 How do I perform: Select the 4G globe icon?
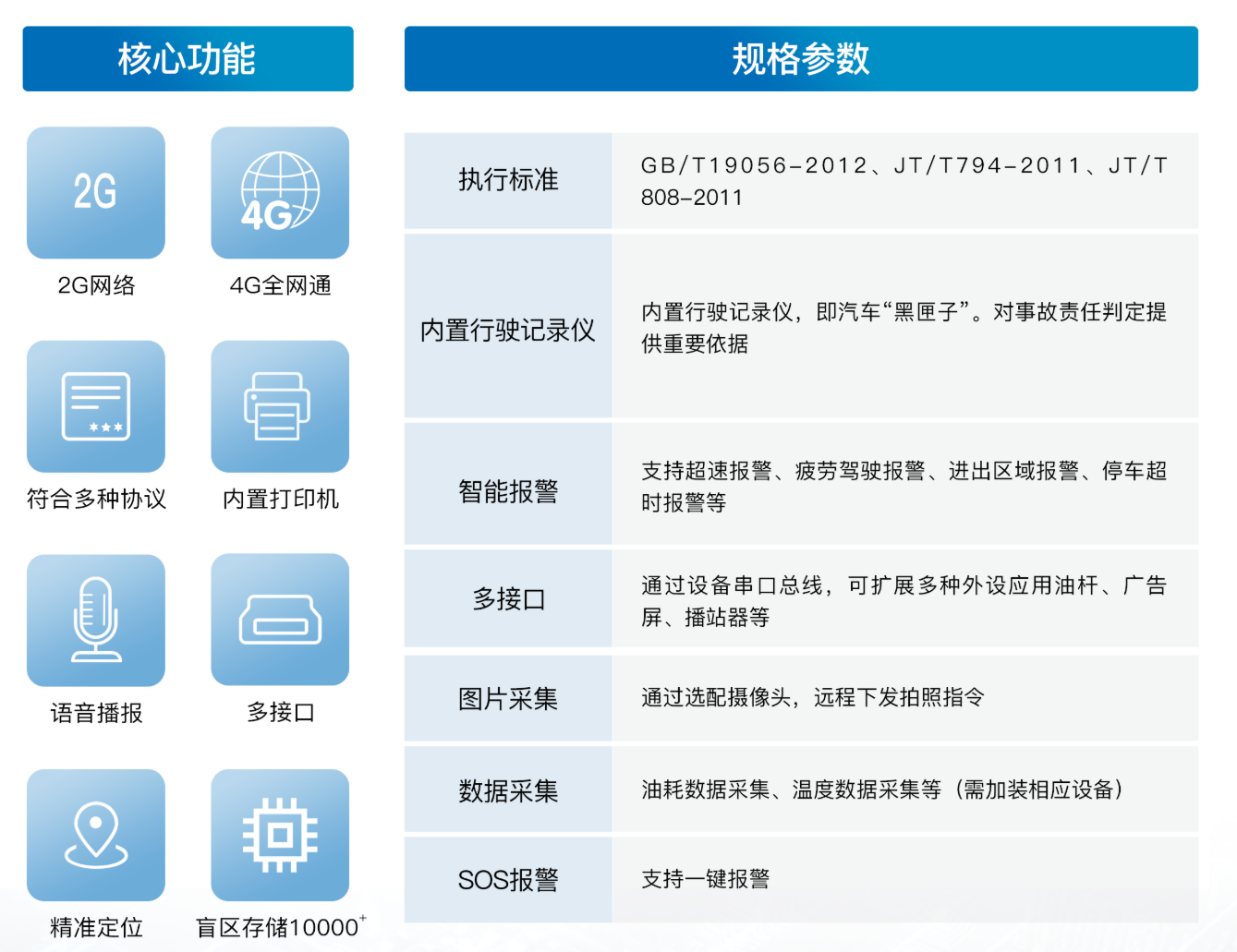pos(280,192)
